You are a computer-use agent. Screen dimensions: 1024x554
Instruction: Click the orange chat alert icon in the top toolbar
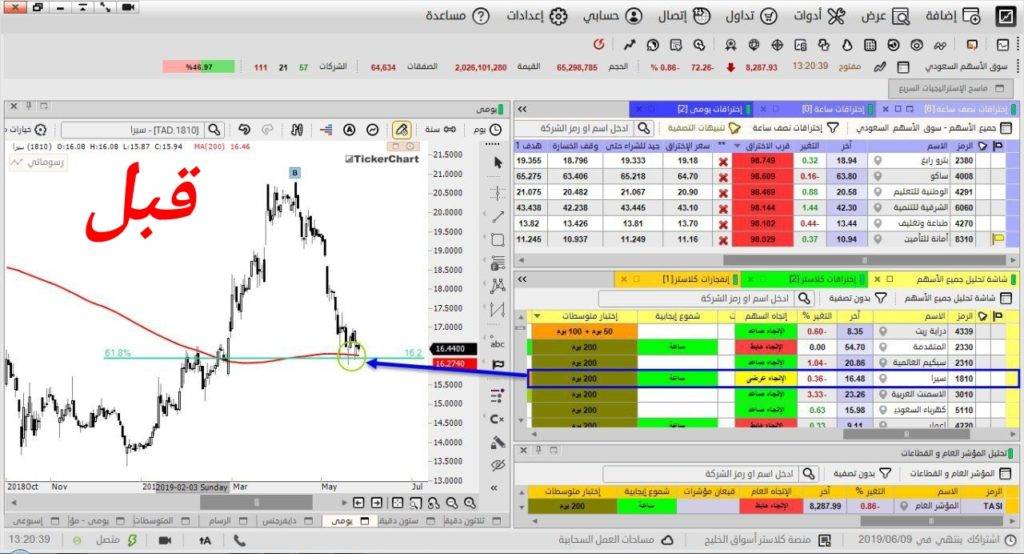click(x=972, y=44)
